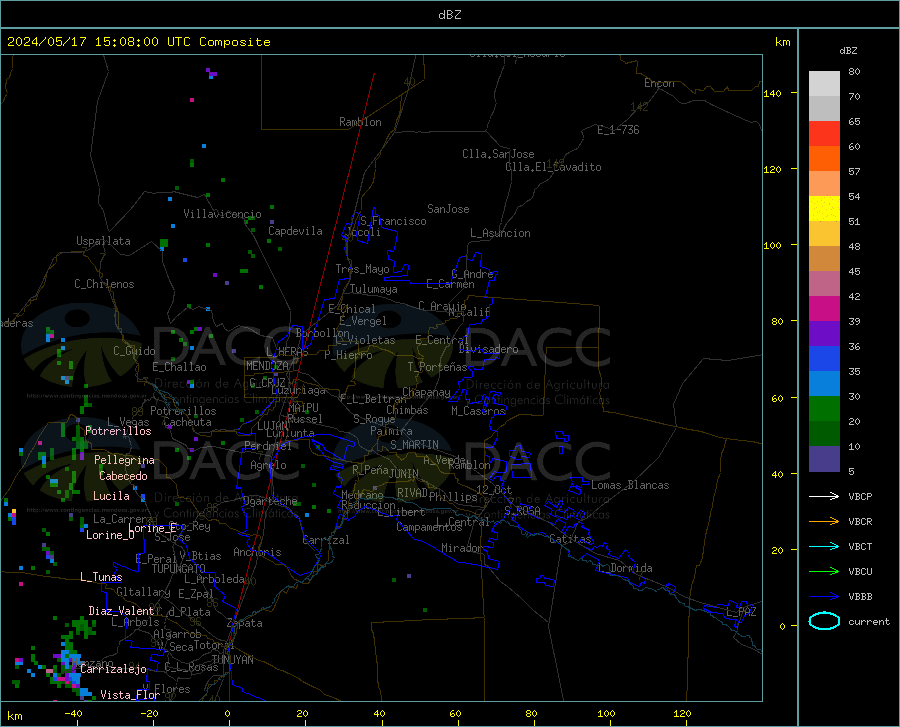
Task: Click the cyan 'current' ellipse icon
Action: [x=824, y=621]
